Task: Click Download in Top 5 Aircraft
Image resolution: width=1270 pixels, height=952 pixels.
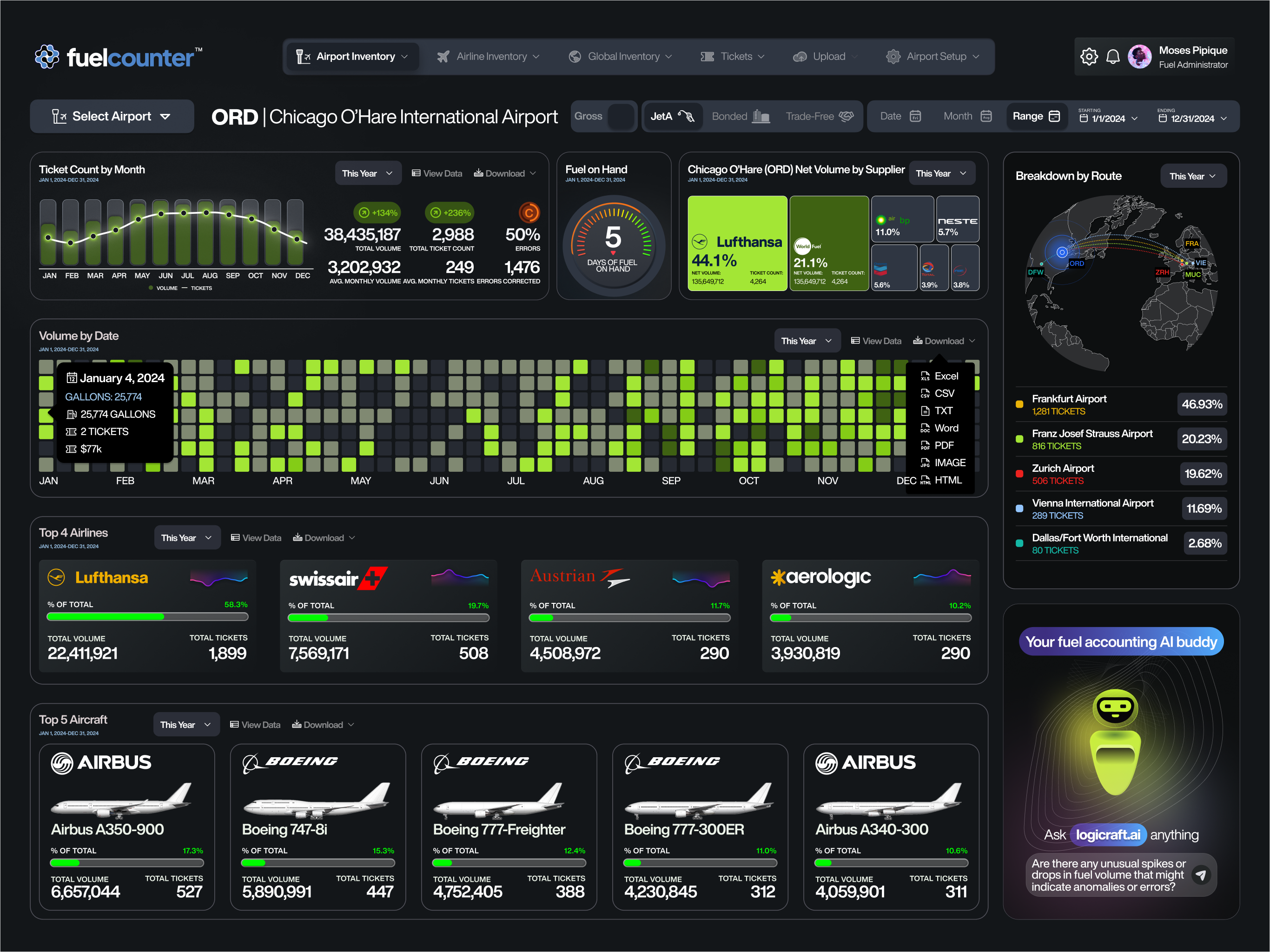Action: click(323, 725)
